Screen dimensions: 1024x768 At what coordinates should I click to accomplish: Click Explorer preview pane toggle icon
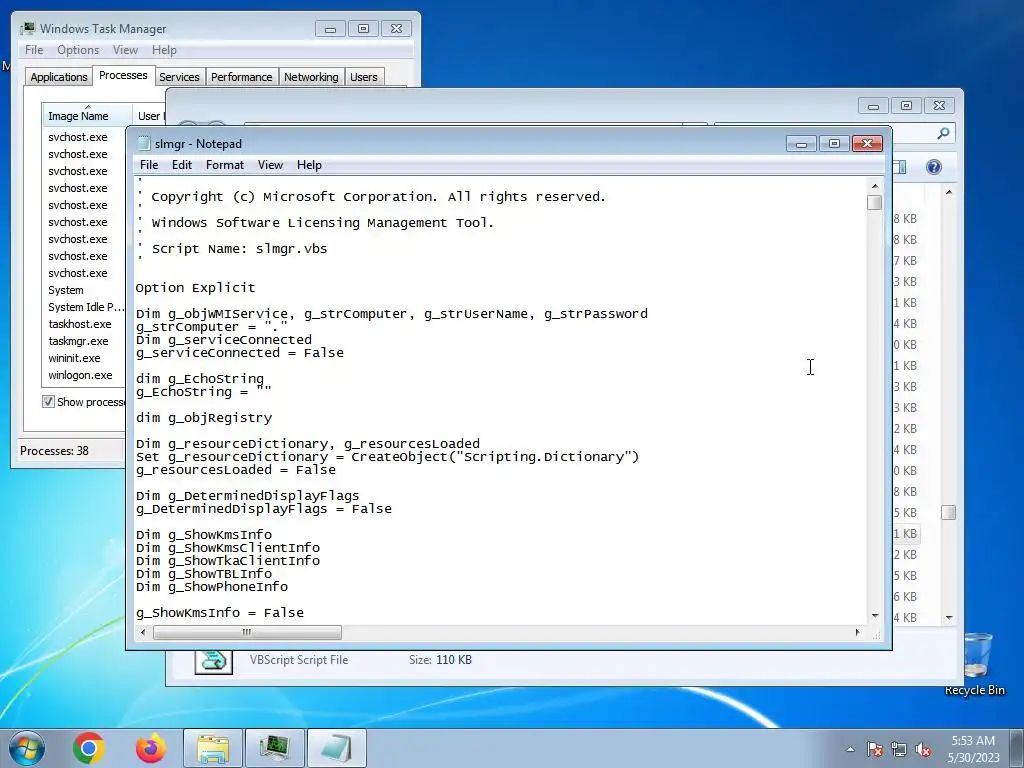tap(899, 167)
